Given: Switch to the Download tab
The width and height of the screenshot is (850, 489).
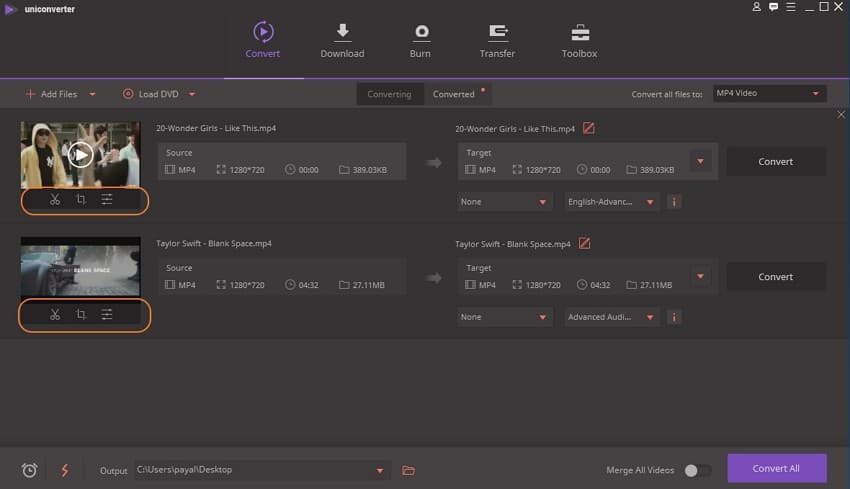Looking at the screenshot, I should (342, 41).
